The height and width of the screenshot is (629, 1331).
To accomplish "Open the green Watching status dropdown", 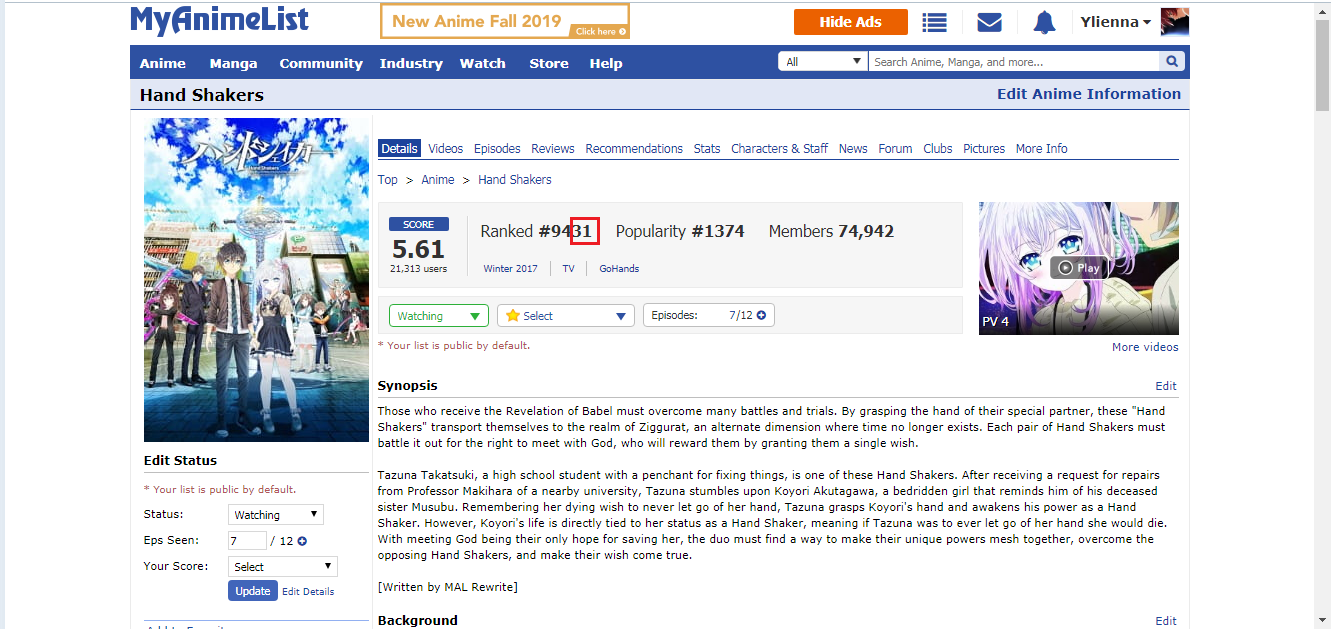I will 439,316.
